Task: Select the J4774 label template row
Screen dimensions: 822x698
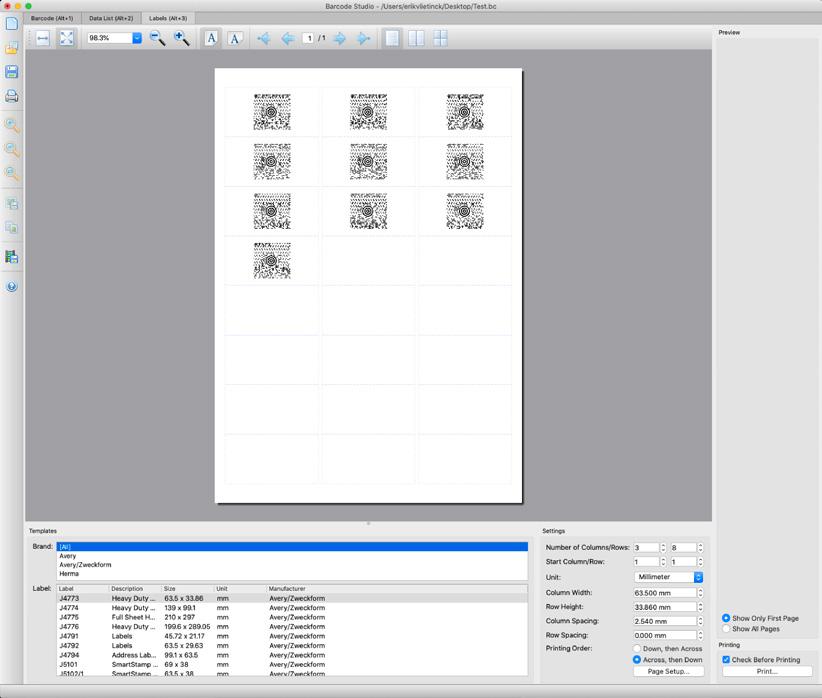Action: [292, 608]
